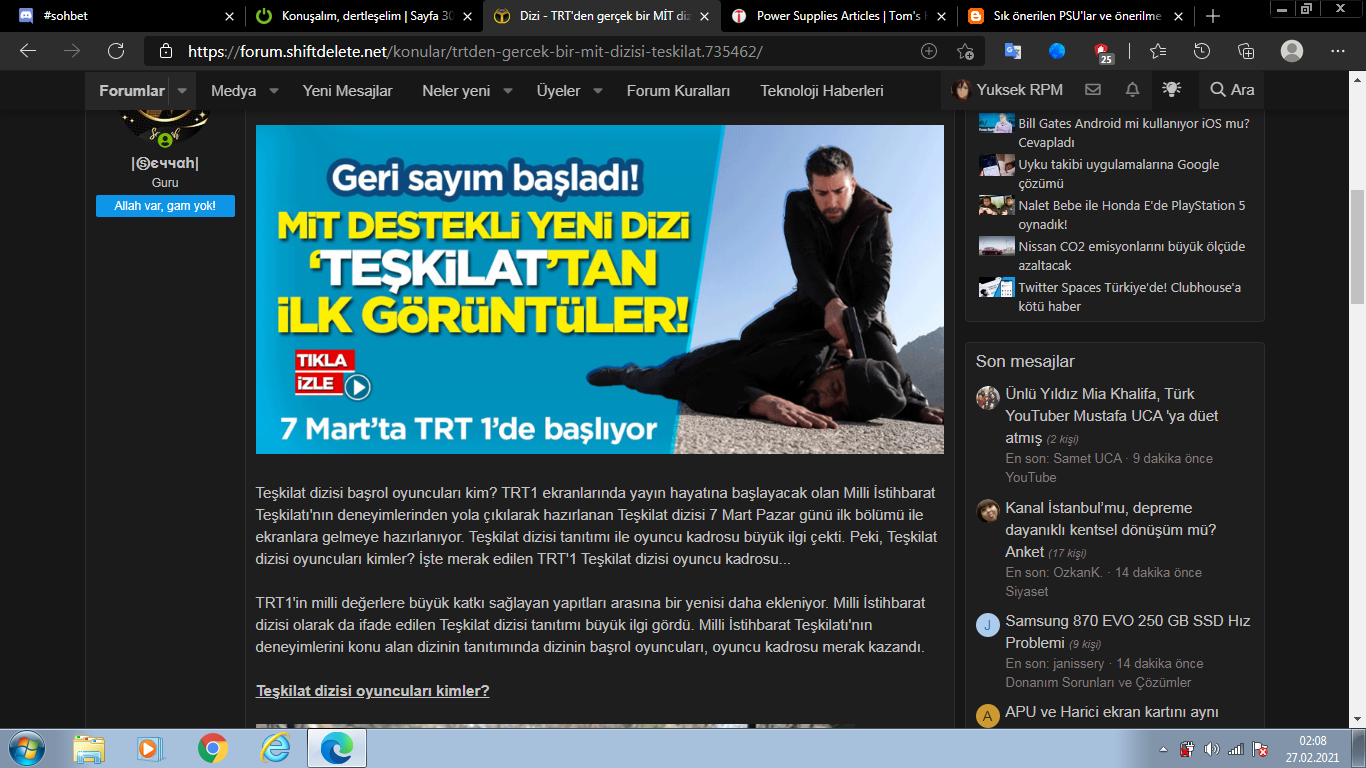The height and width of the screenshot is (768, 1366).
Task: Open the blue globe extension
Action: click(x=1057, y=51)
